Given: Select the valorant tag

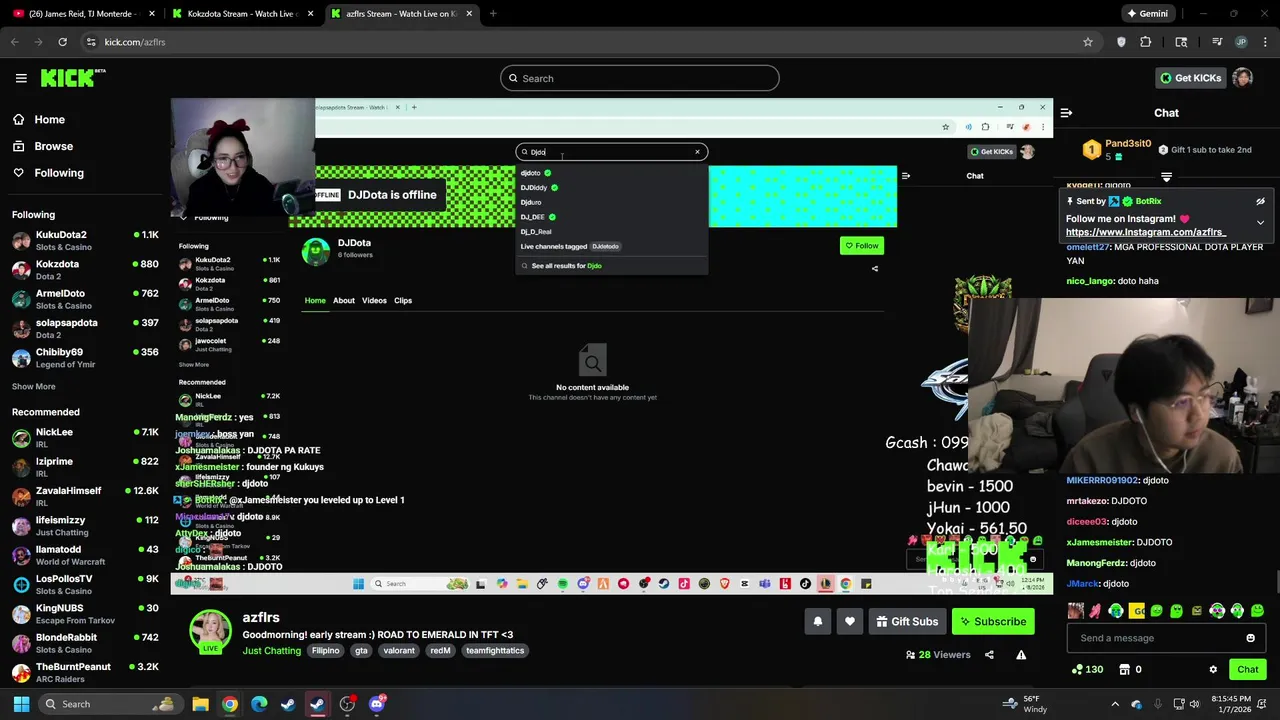Looking at the screenshot, I should coord(399,650).
